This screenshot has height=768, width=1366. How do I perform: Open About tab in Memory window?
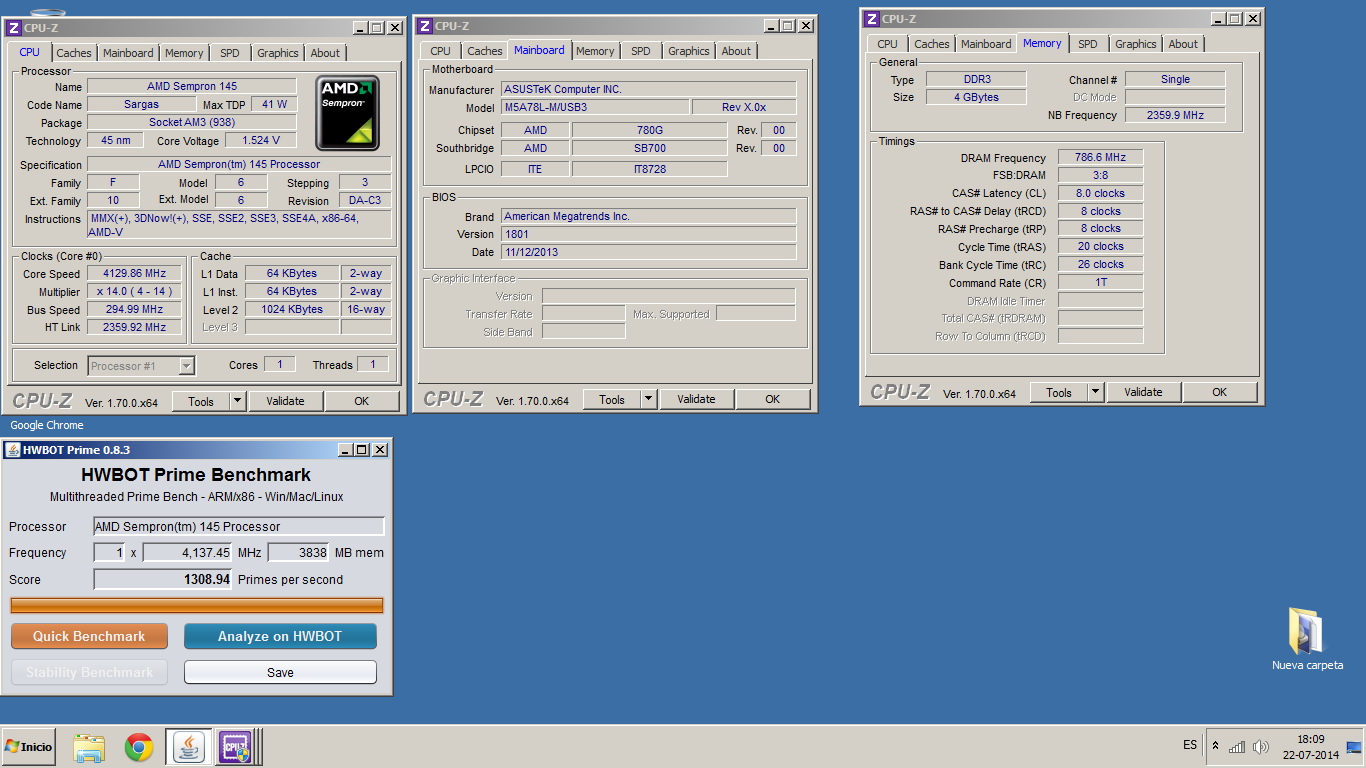[x=1183, y=44]
